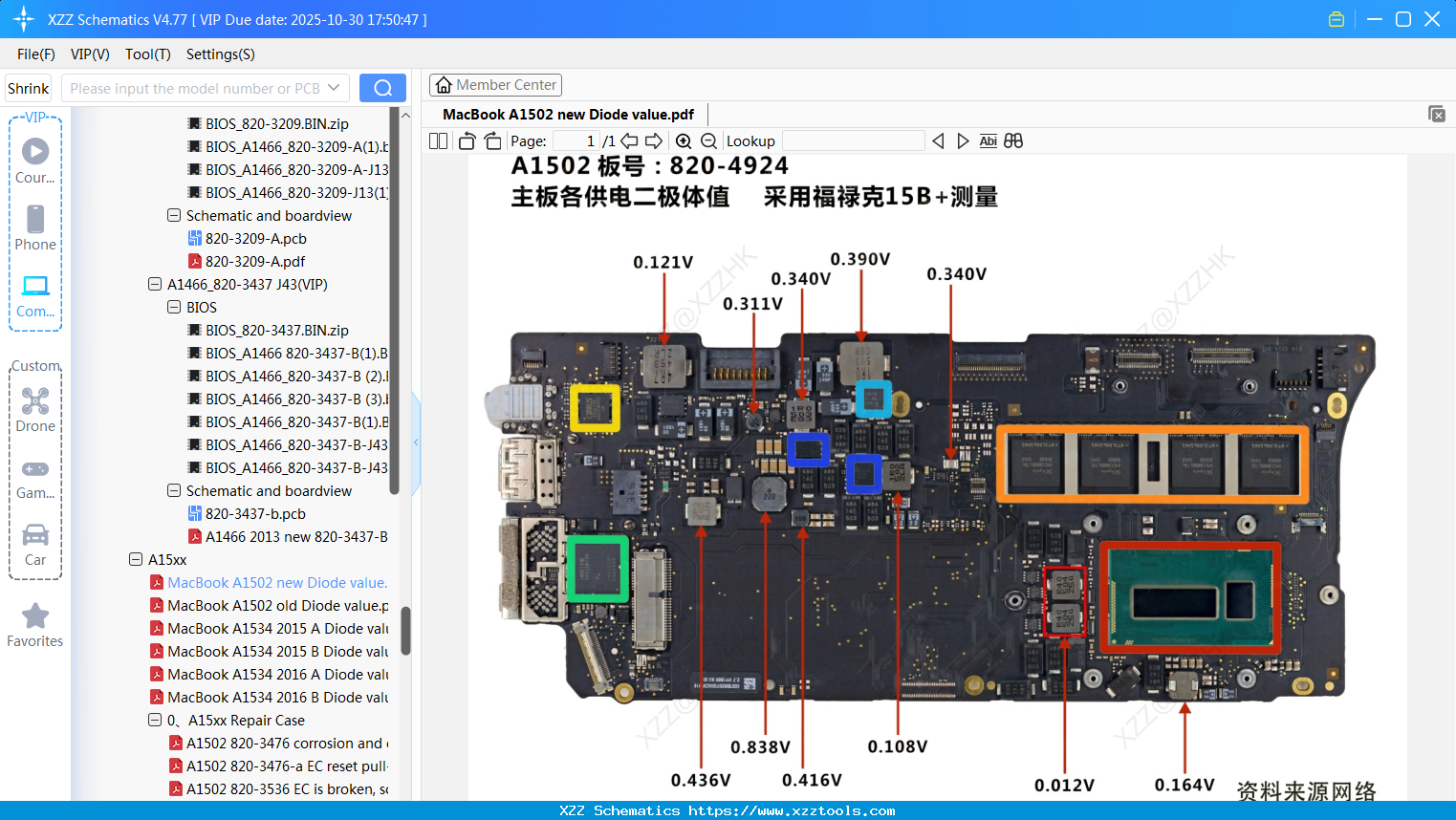Screen dimensions: 1456x820
Task: Focus the model number or PCB search box
Action: pos(195,88)
